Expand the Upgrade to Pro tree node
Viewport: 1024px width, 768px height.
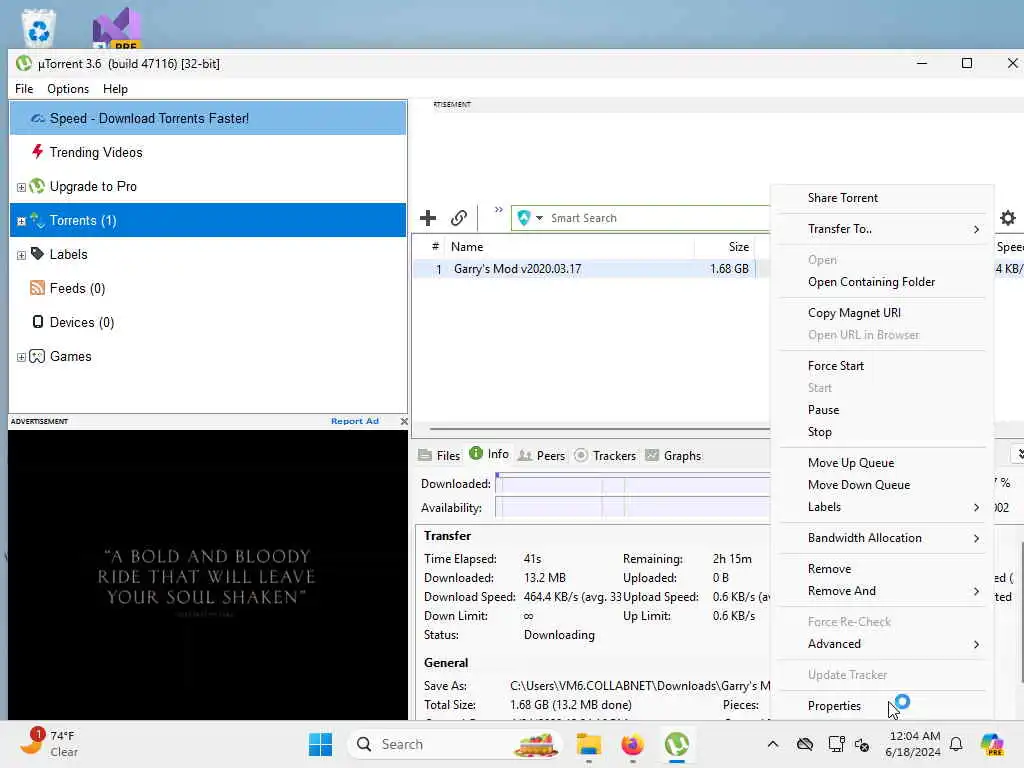21,187
